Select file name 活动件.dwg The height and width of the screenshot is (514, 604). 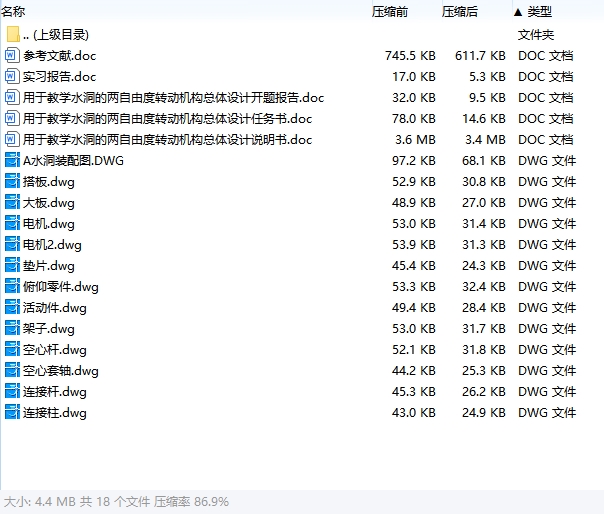55,308
